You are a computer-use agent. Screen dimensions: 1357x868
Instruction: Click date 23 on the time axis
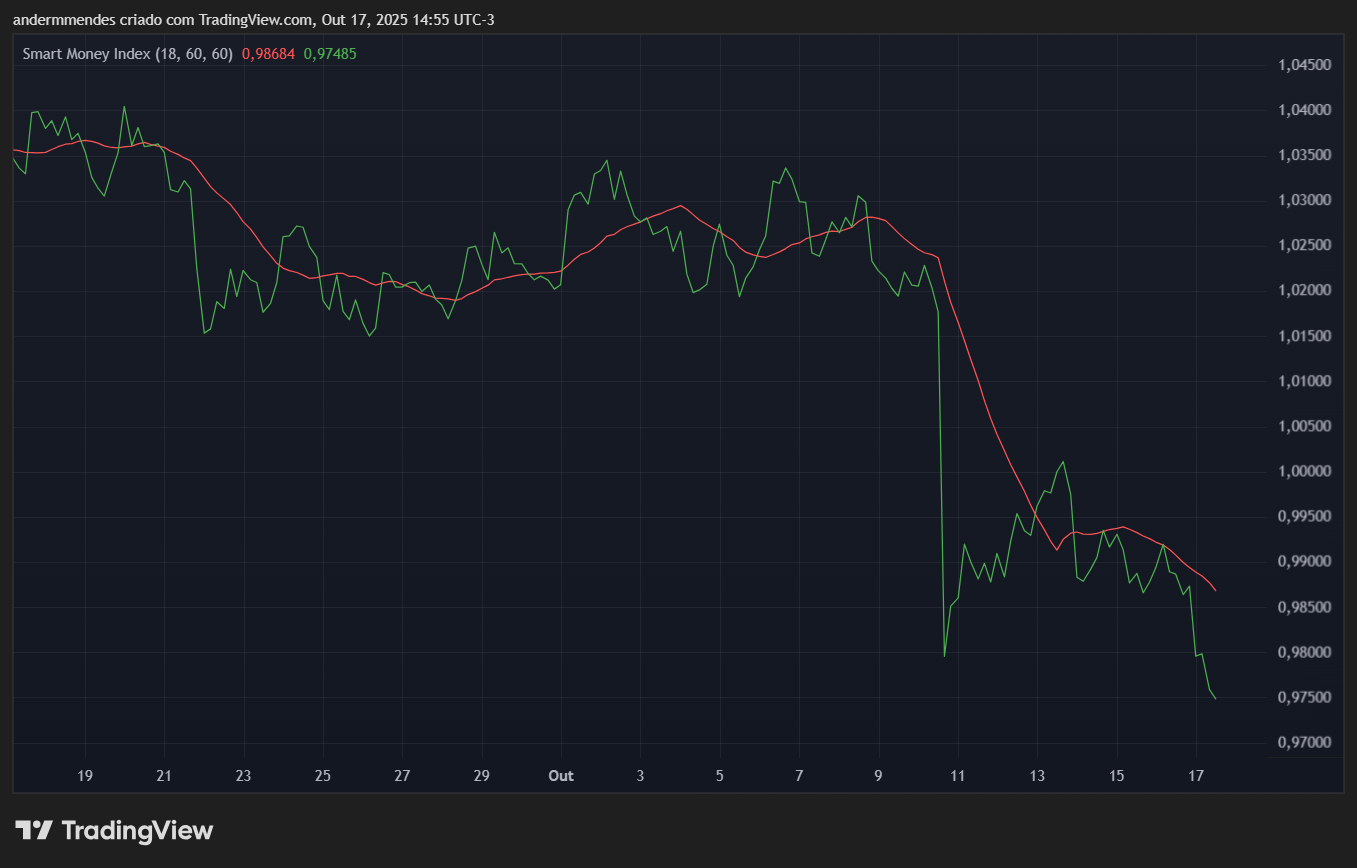click(x=243, y=775)
